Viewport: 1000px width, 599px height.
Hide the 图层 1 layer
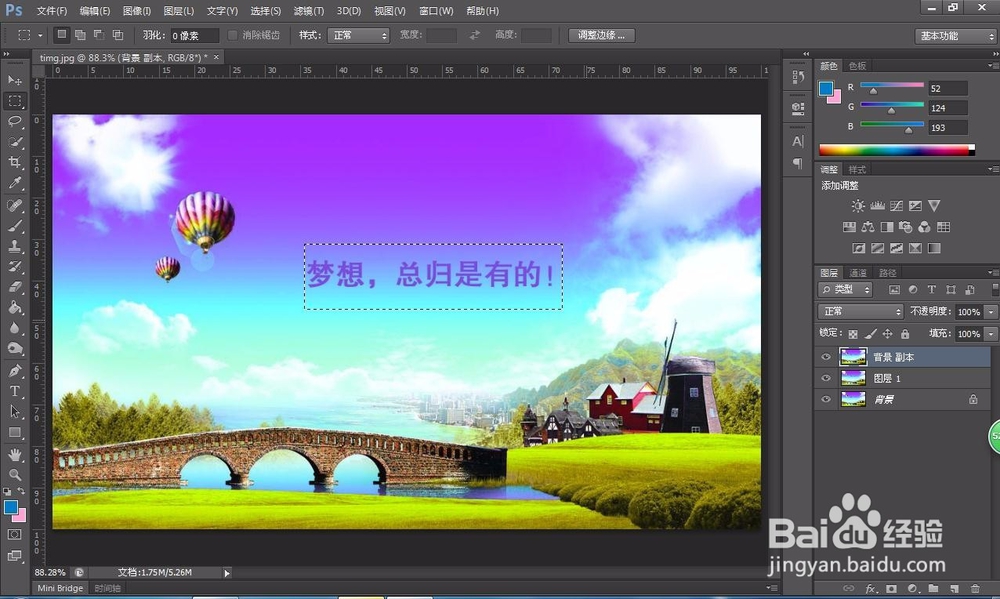pyautogui.click(x=825, y=378)
